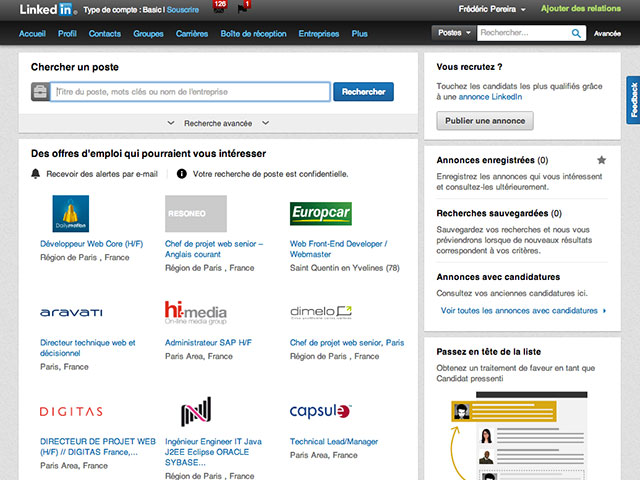Open Administrateur SAP H/F job

coord(208,343)
